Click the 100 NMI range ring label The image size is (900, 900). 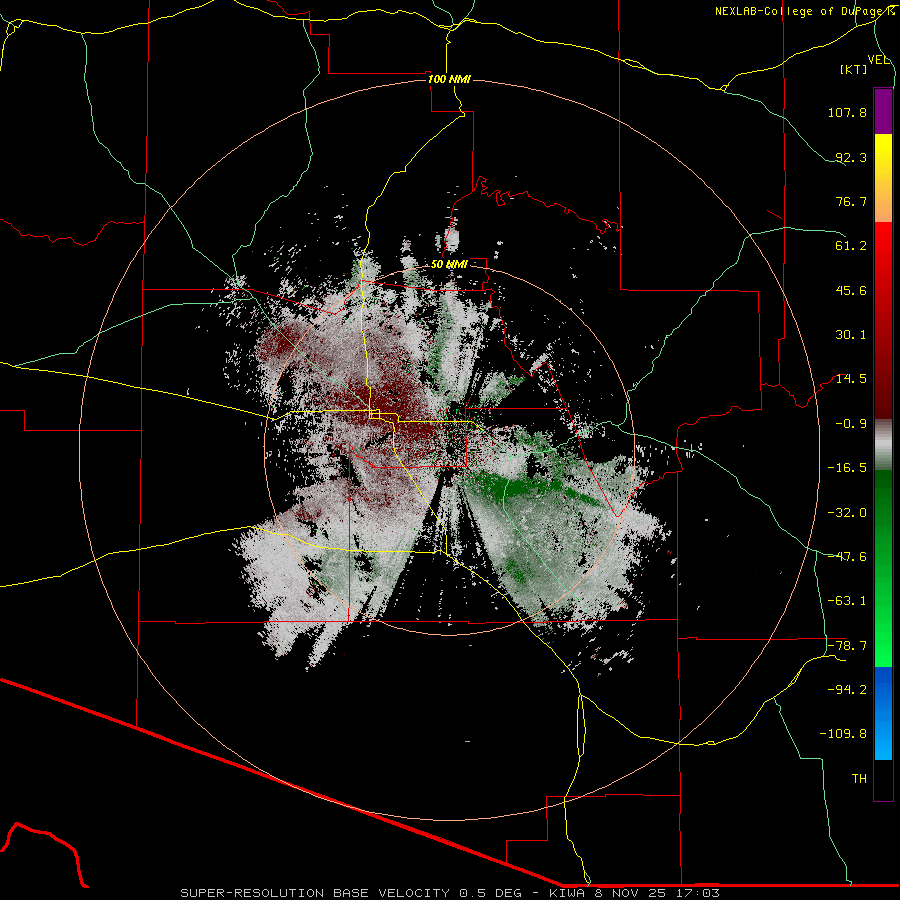449,79
